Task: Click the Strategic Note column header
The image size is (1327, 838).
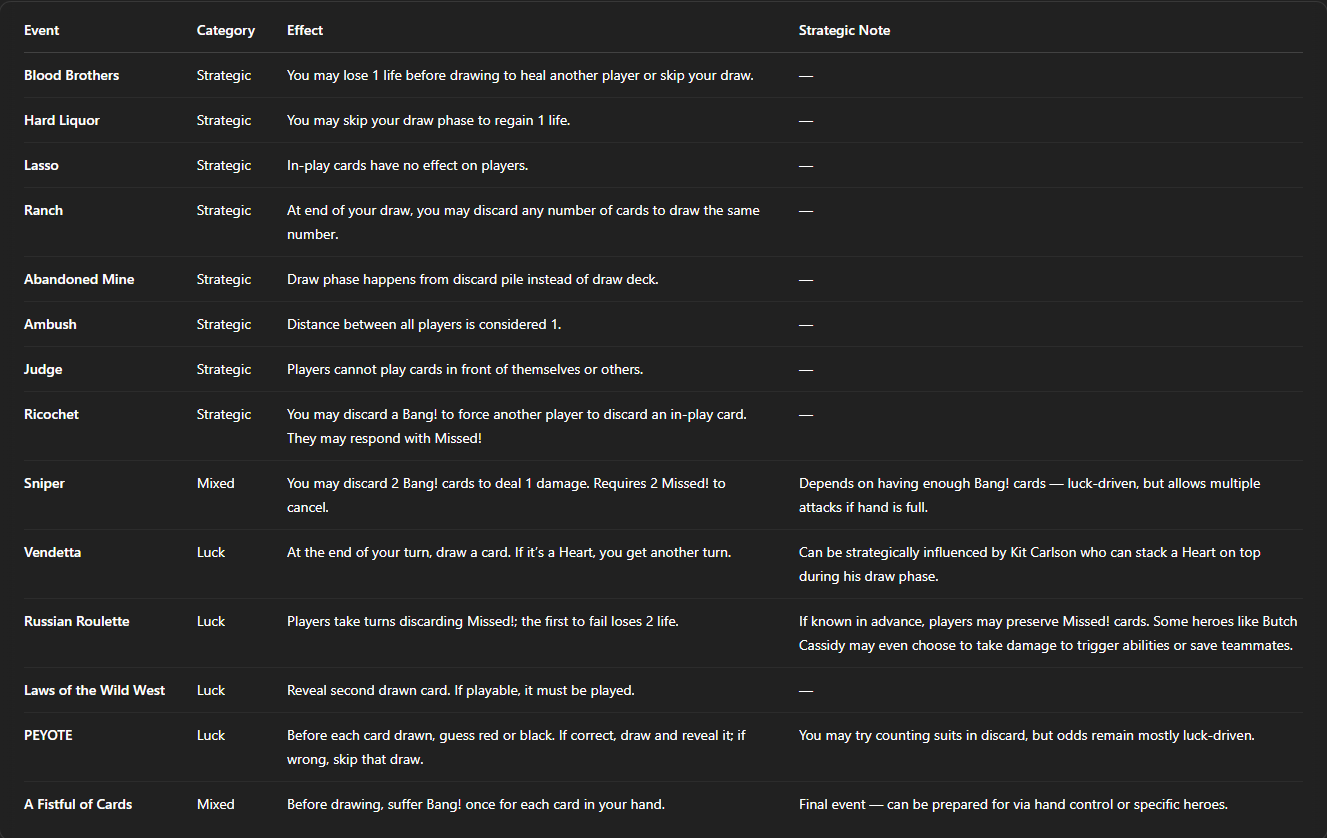Action: click(x=844, y=30)
